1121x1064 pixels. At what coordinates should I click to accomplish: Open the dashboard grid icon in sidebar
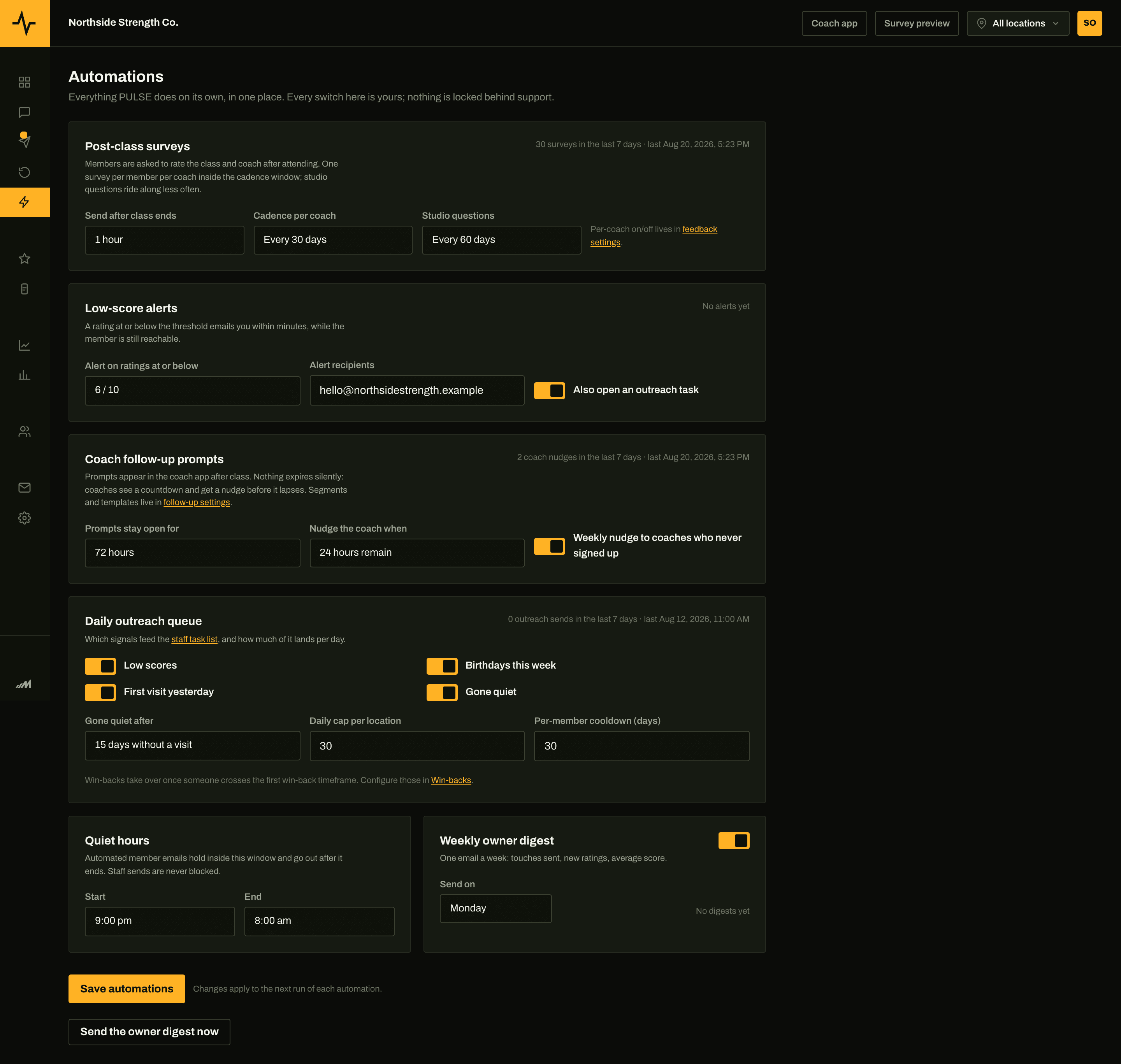25,82
